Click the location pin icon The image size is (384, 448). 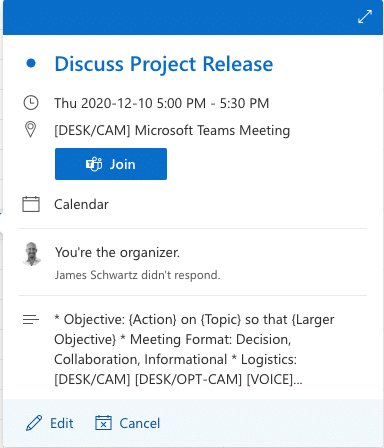(x=31, y=130)
